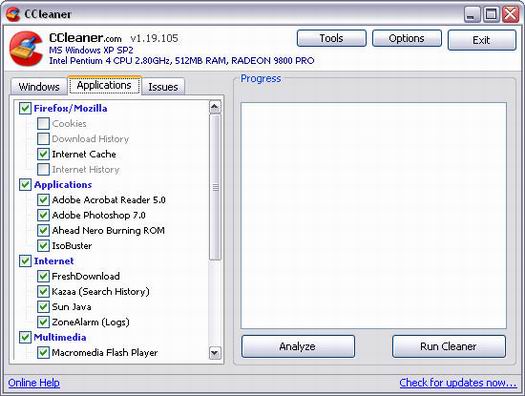Click the list scrollbar up arrow
This screenshot has width=525, height=396.
pos(215,107)
